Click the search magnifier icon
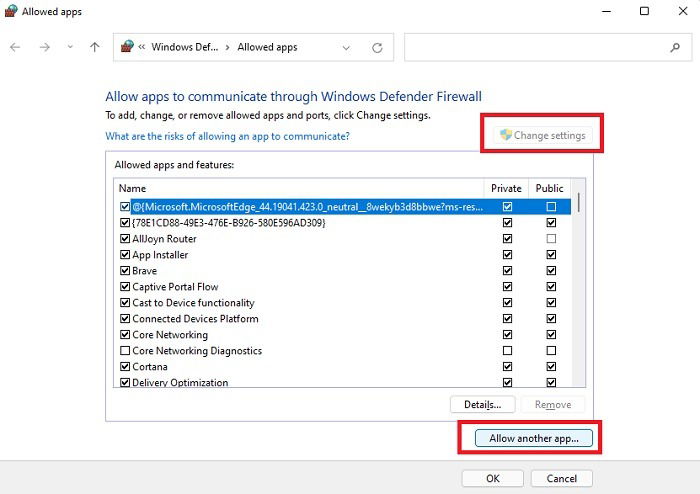 [x=675, y=47]
